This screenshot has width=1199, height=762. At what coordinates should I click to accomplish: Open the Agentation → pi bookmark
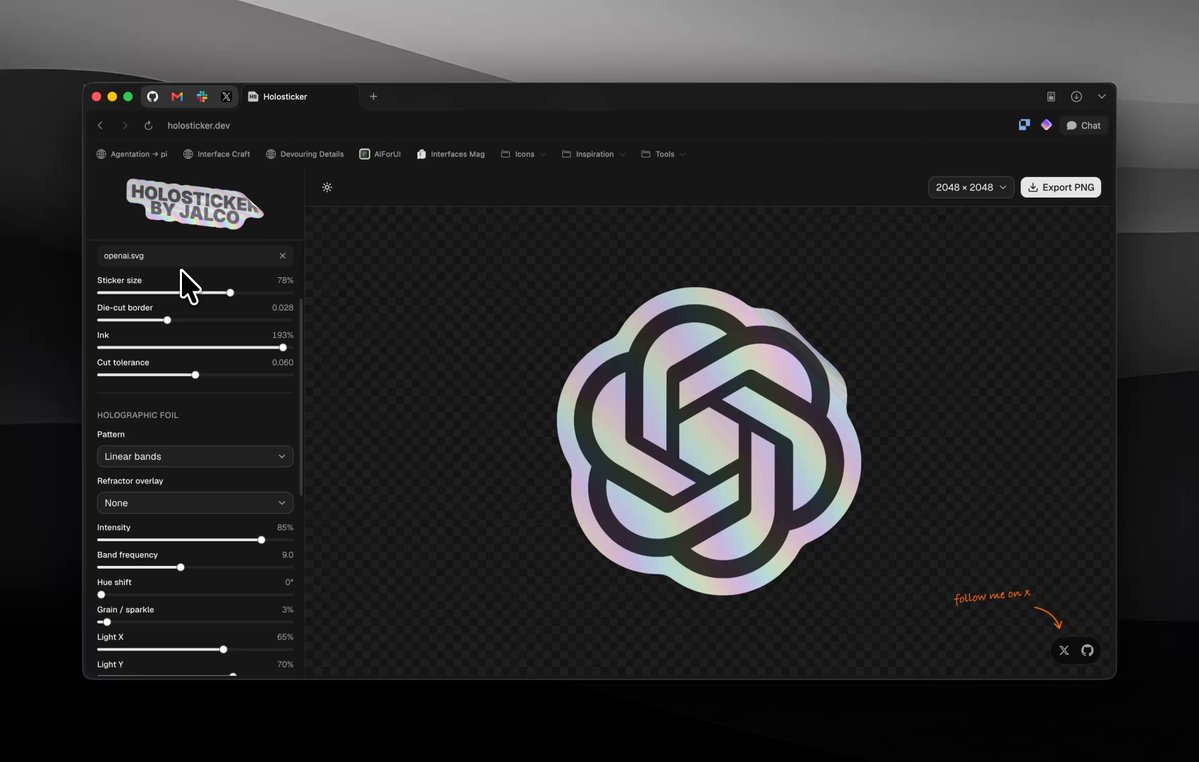[x=132, y=154]
